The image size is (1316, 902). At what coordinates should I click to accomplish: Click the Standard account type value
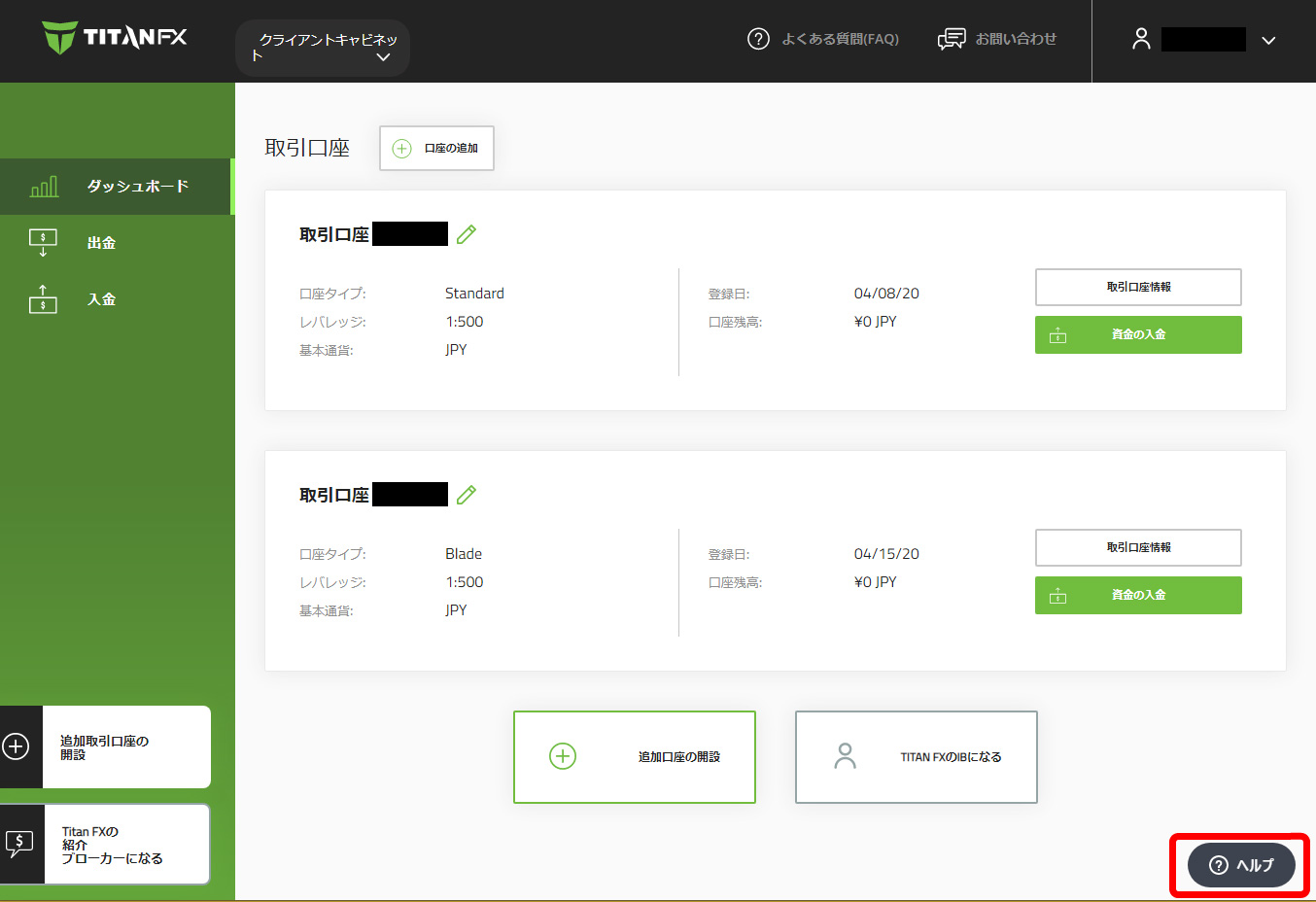point(474,294)
